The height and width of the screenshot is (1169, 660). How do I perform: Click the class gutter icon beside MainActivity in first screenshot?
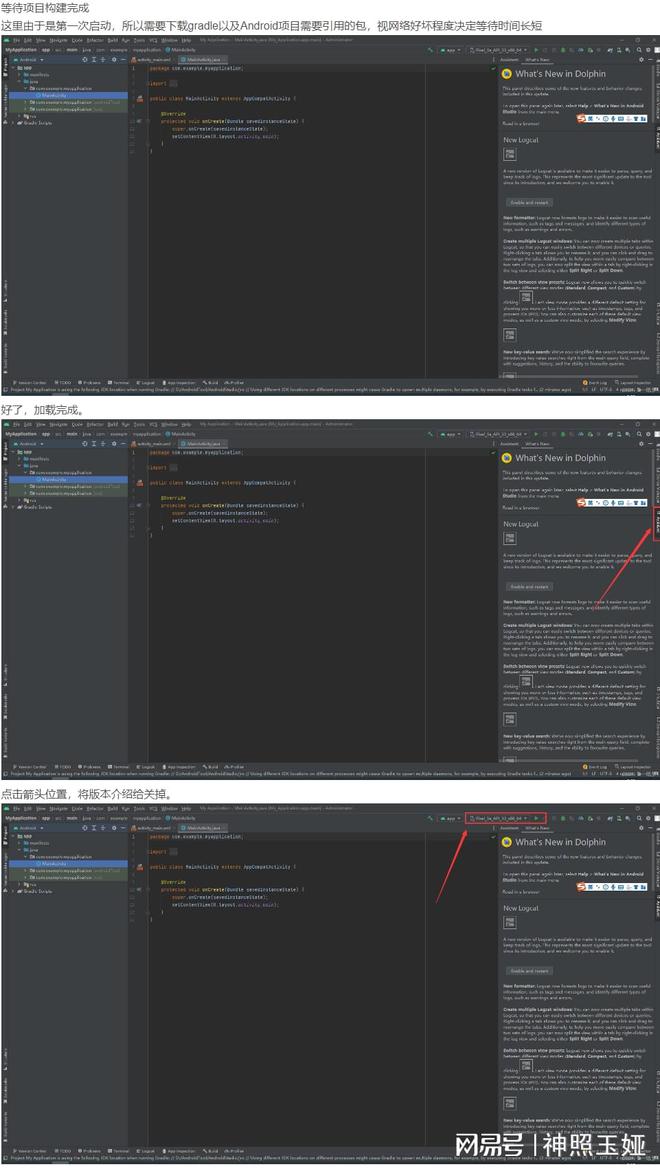coord(139,99)
